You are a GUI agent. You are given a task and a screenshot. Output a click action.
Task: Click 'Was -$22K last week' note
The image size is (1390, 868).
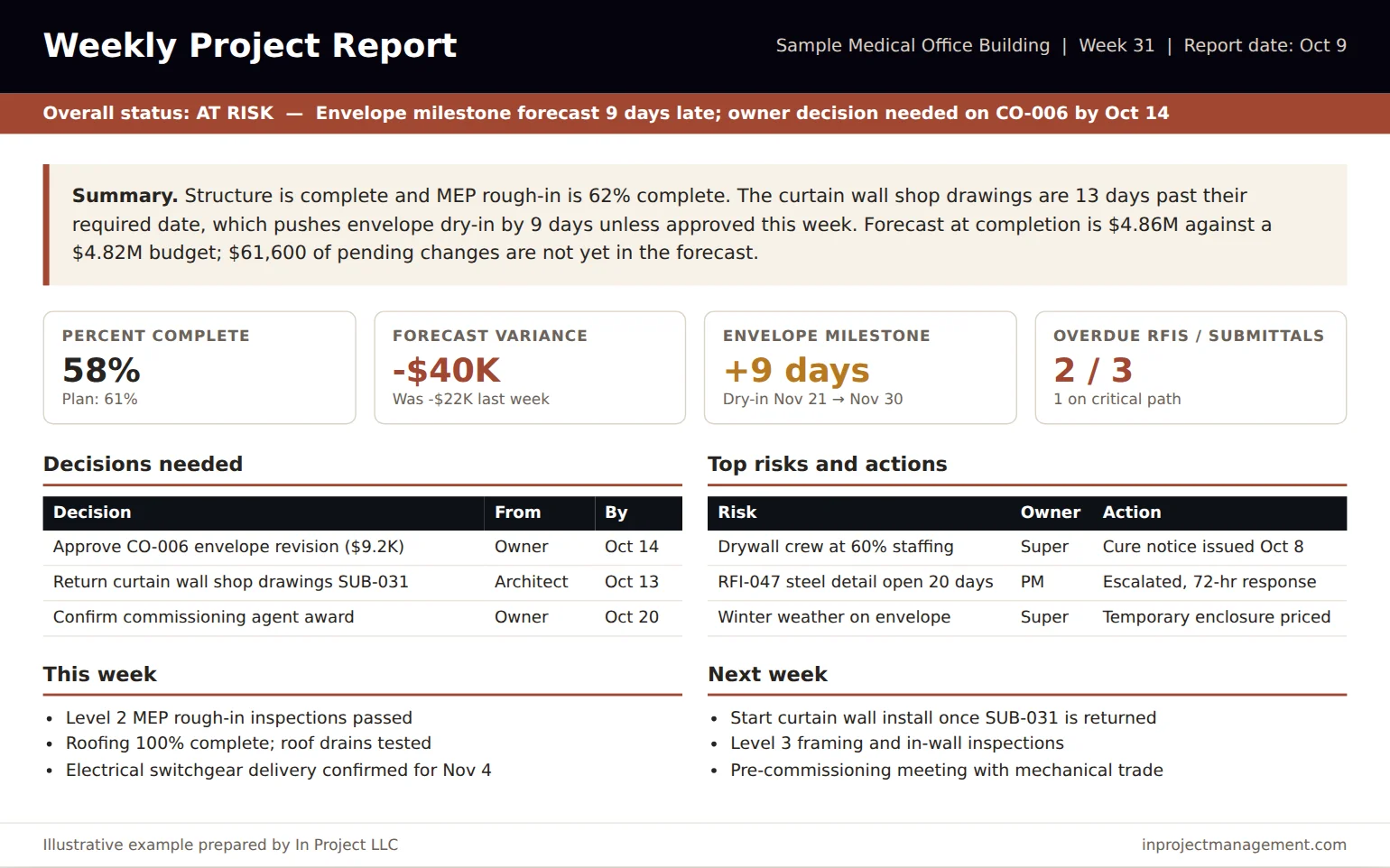click(470, 399)
